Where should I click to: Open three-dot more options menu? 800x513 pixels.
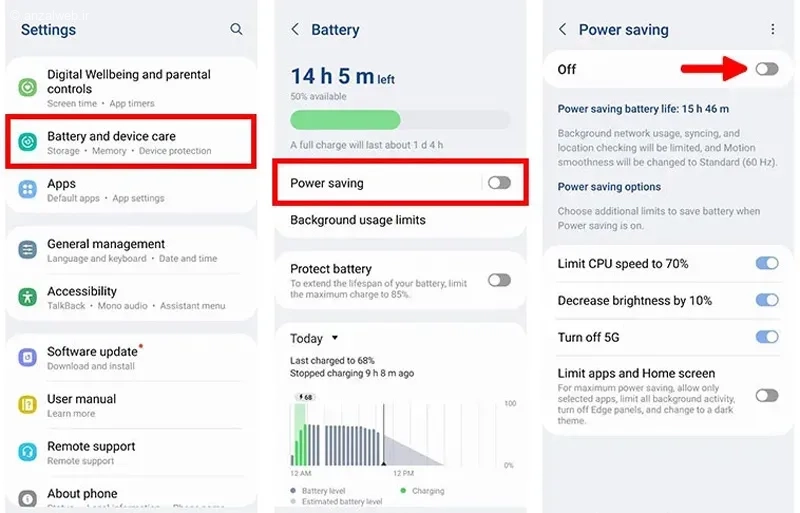pyautogui.click(x=773, y=29)
